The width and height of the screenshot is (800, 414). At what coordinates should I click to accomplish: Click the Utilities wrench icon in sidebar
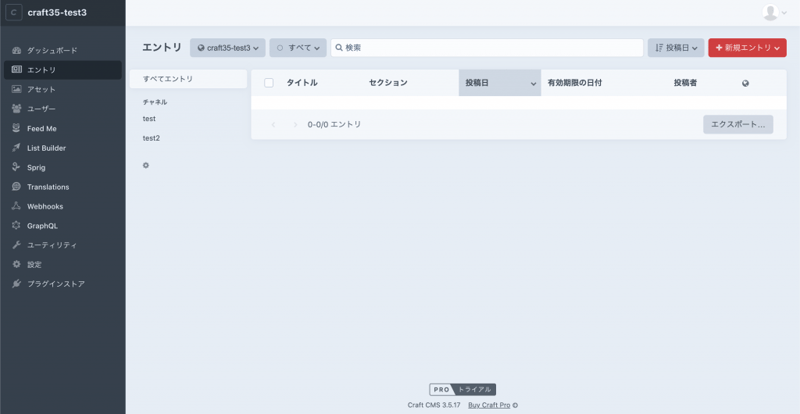tap(16, 245)
